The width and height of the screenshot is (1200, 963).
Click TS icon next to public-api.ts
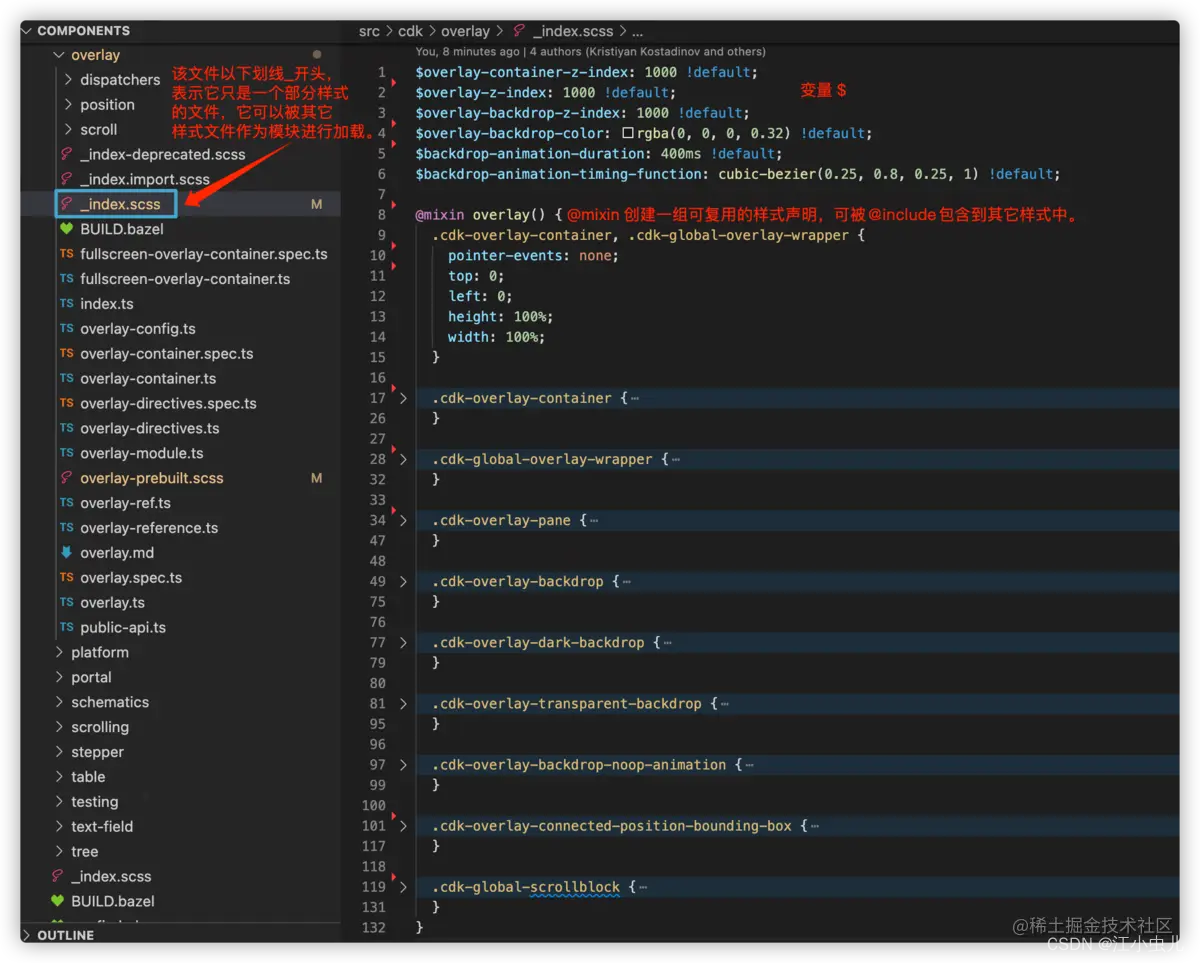click(x=67, y=628)
